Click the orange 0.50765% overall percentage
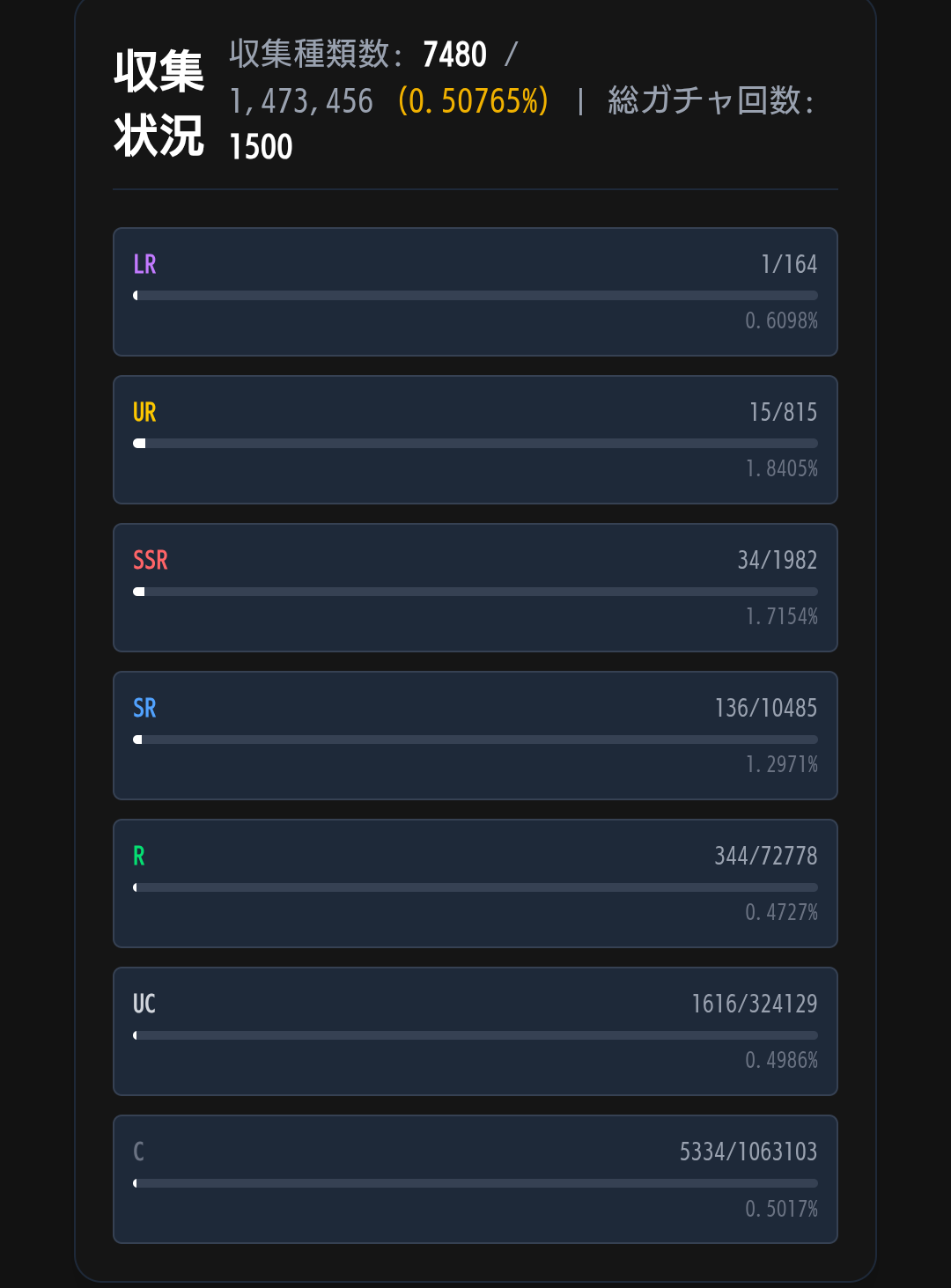Screen dimensions: 951x1288 coord(473,101)
